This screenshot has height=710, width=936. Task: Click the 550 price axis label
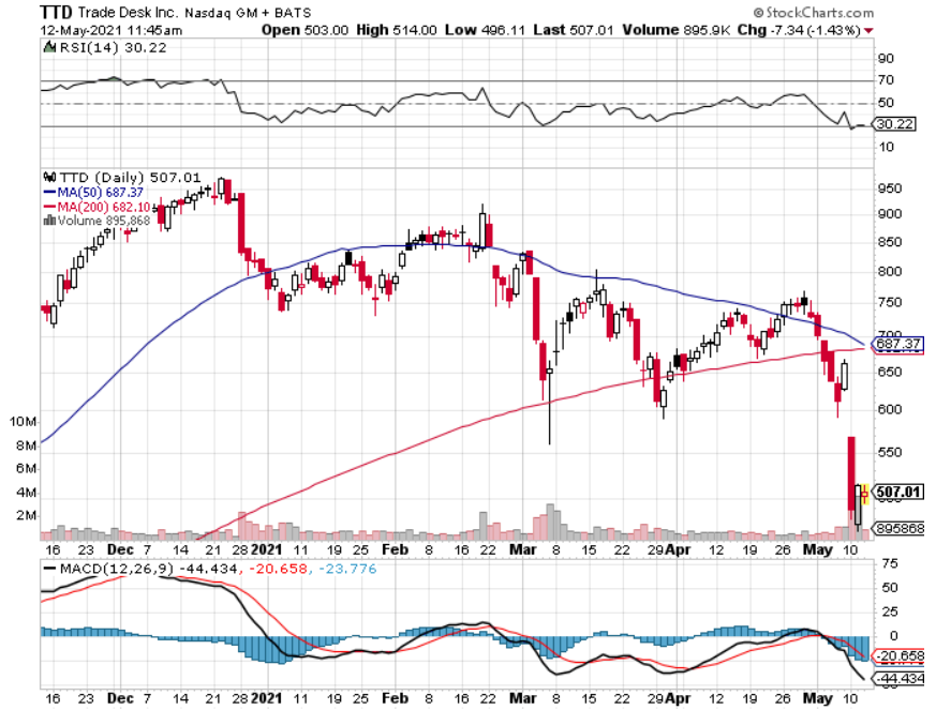click(889, 453)
